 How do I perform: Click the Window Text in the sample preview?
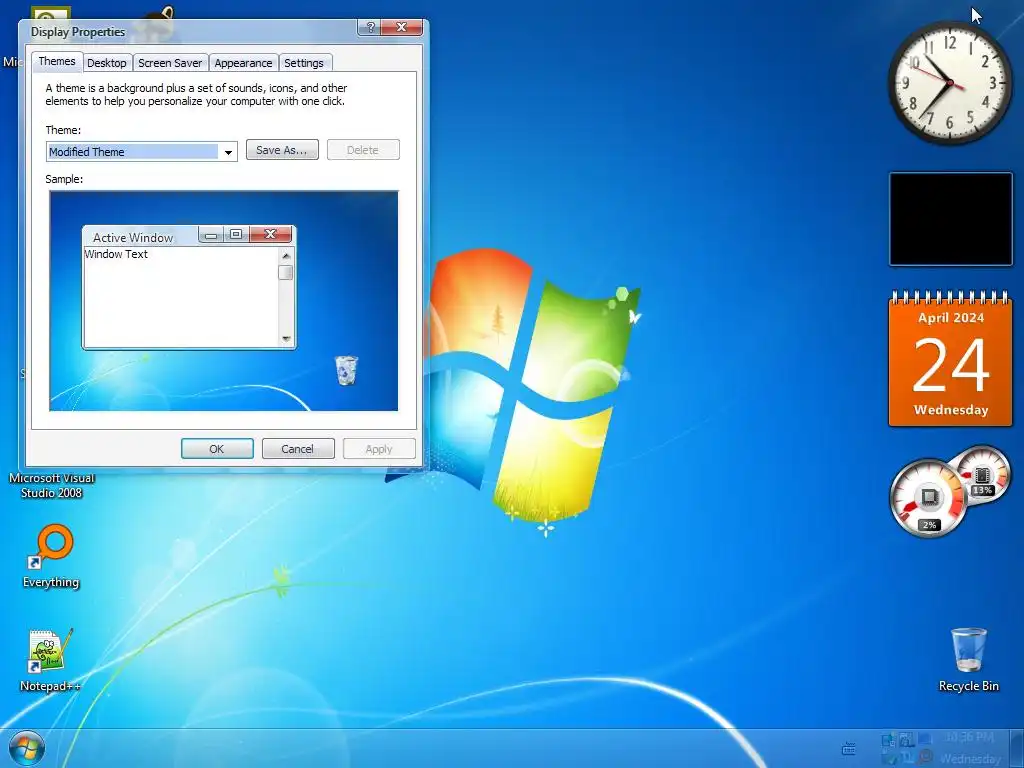pos(116,254)
